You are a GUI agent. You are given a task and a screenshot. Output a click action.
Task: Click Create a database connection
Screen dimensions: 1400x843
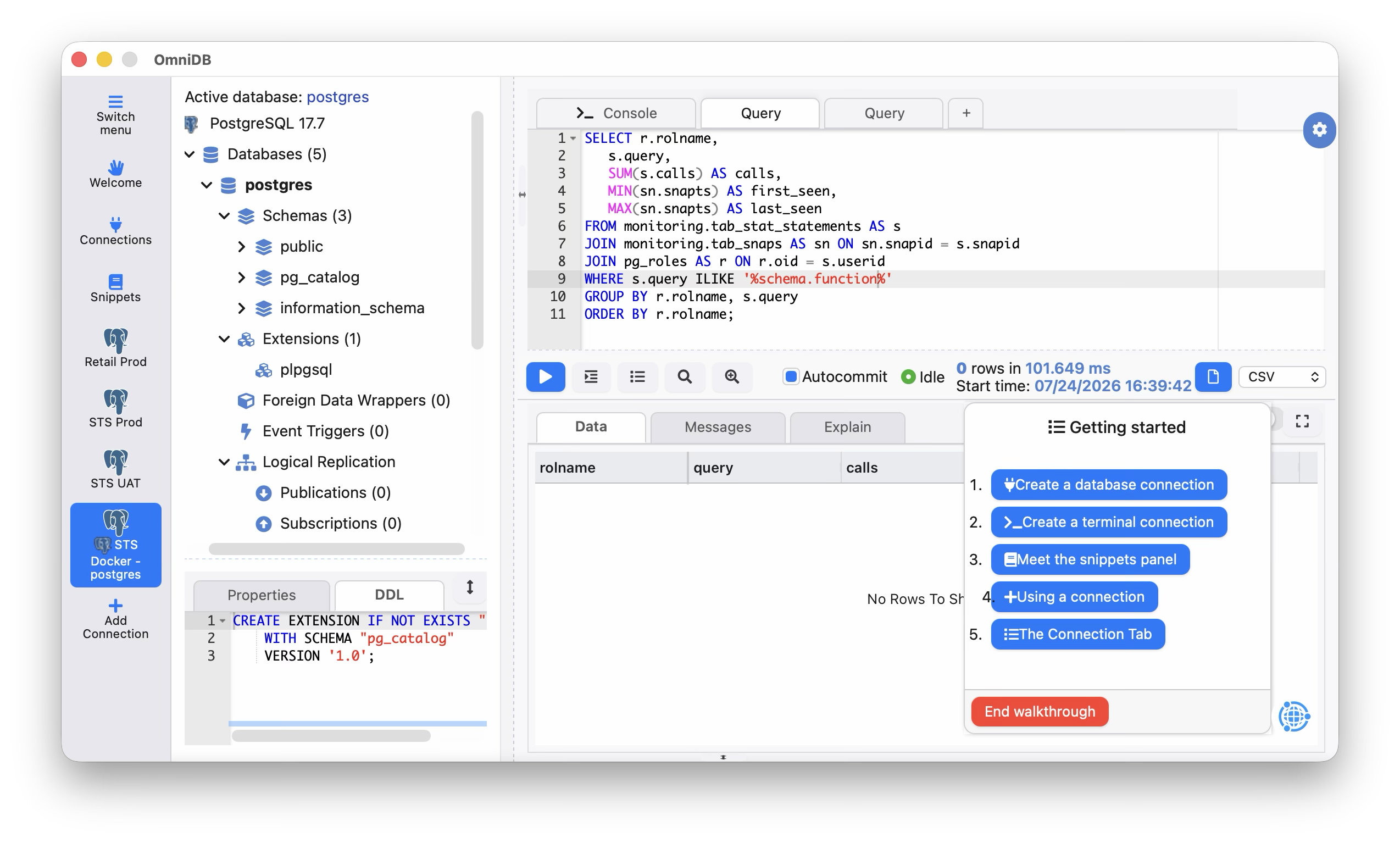click(x=1109, y=485)
